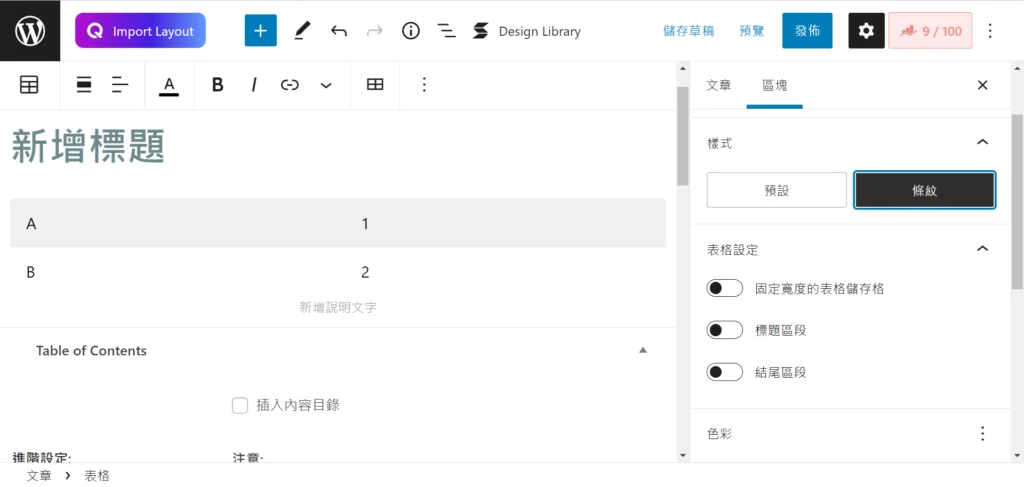The width and height of the screenshot is (1024, 487).
Task: Change block alignment in toolbar
Action: (x=84, y=85)
